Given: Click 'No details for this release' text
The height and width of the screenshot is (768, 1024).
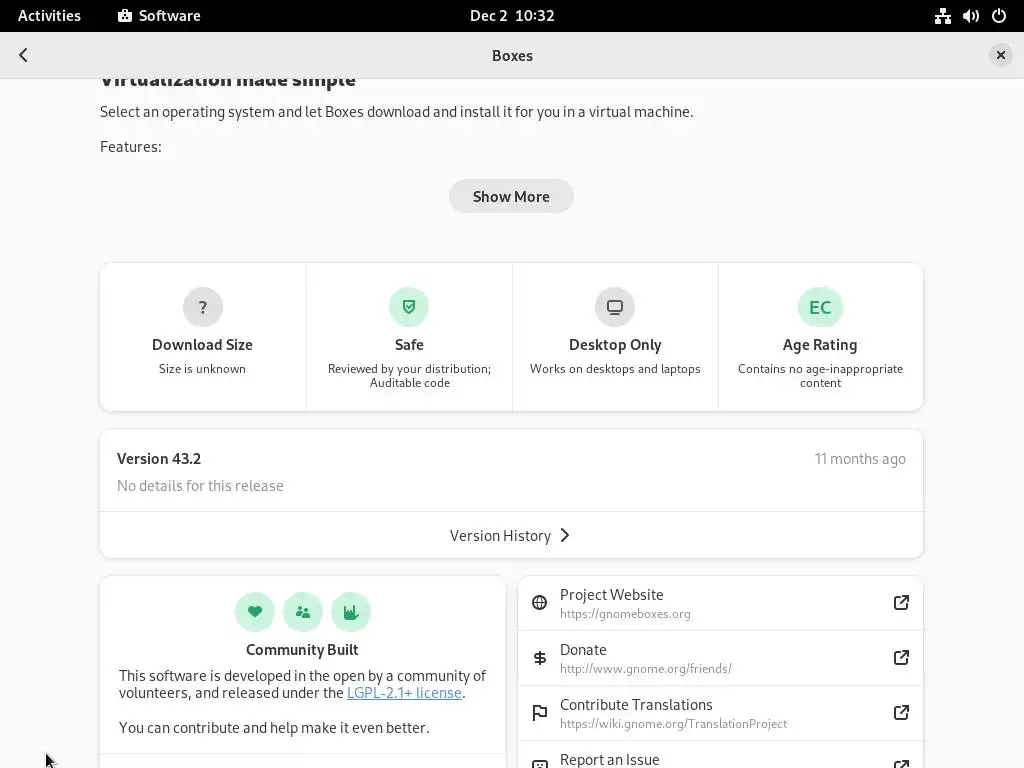Looking at the screenshot, I should tap(200, 486).
